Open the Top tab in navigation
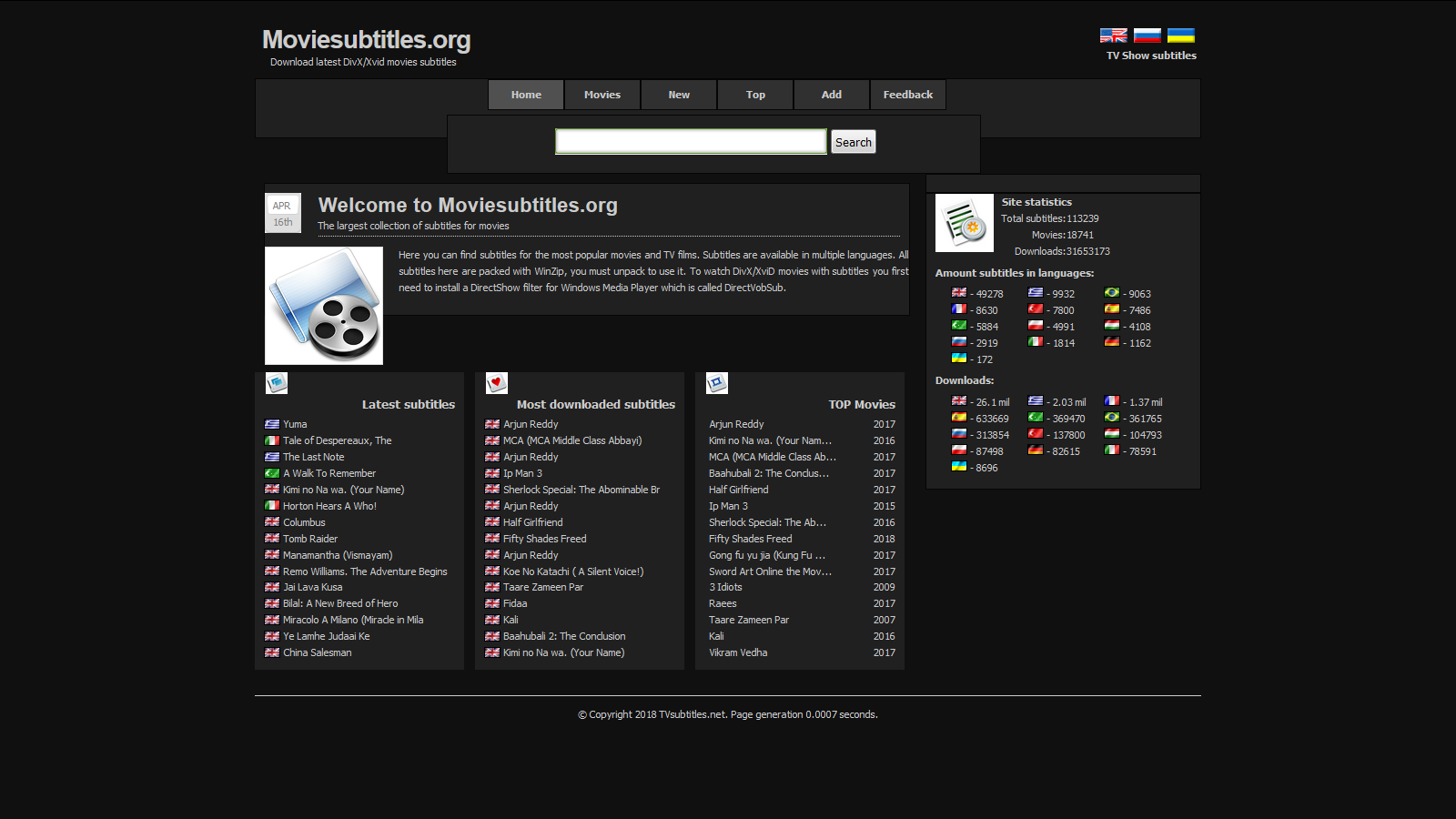1456x819 pixels. 755,95
